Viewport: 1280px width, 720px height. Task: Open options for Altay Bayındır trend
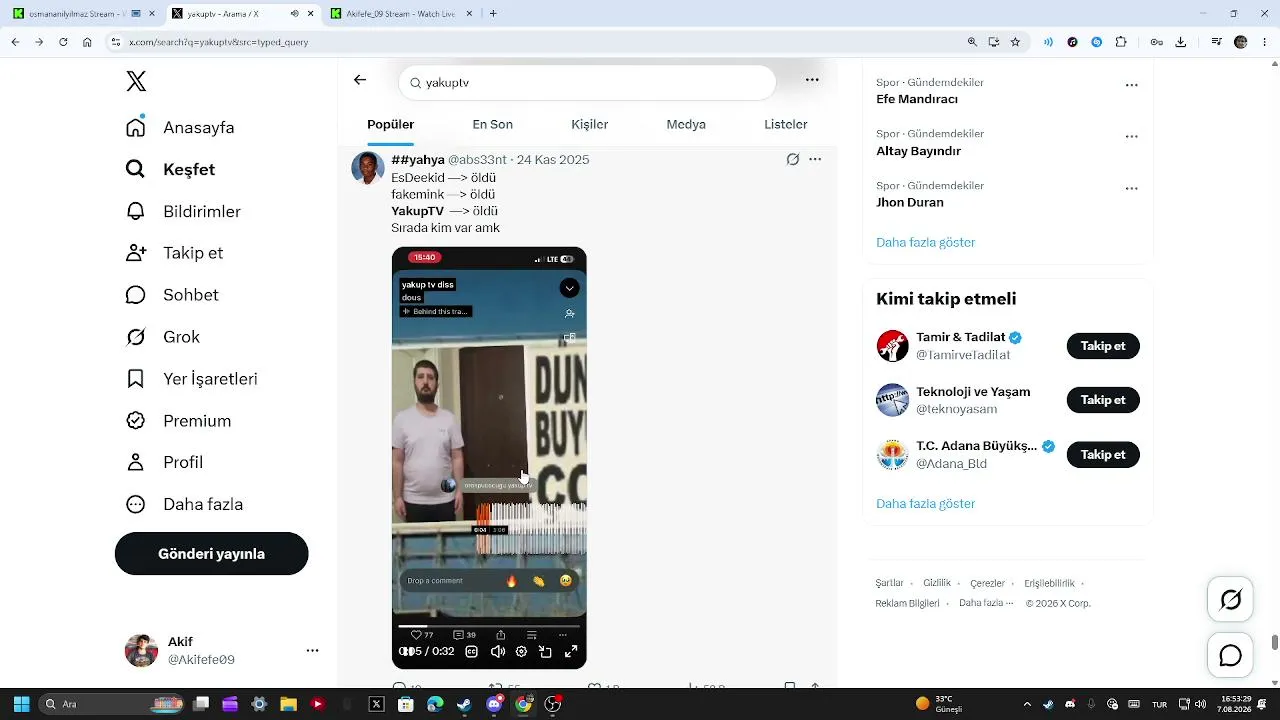tap(1132, 137)
